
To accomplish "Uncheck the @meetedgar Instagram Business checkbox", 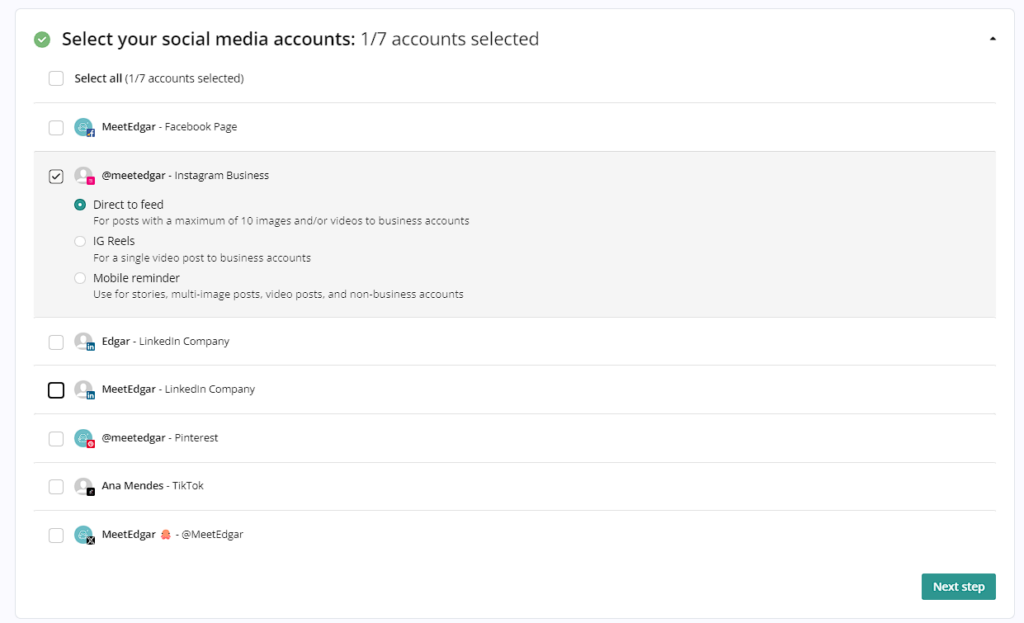I will click(56, 176).
